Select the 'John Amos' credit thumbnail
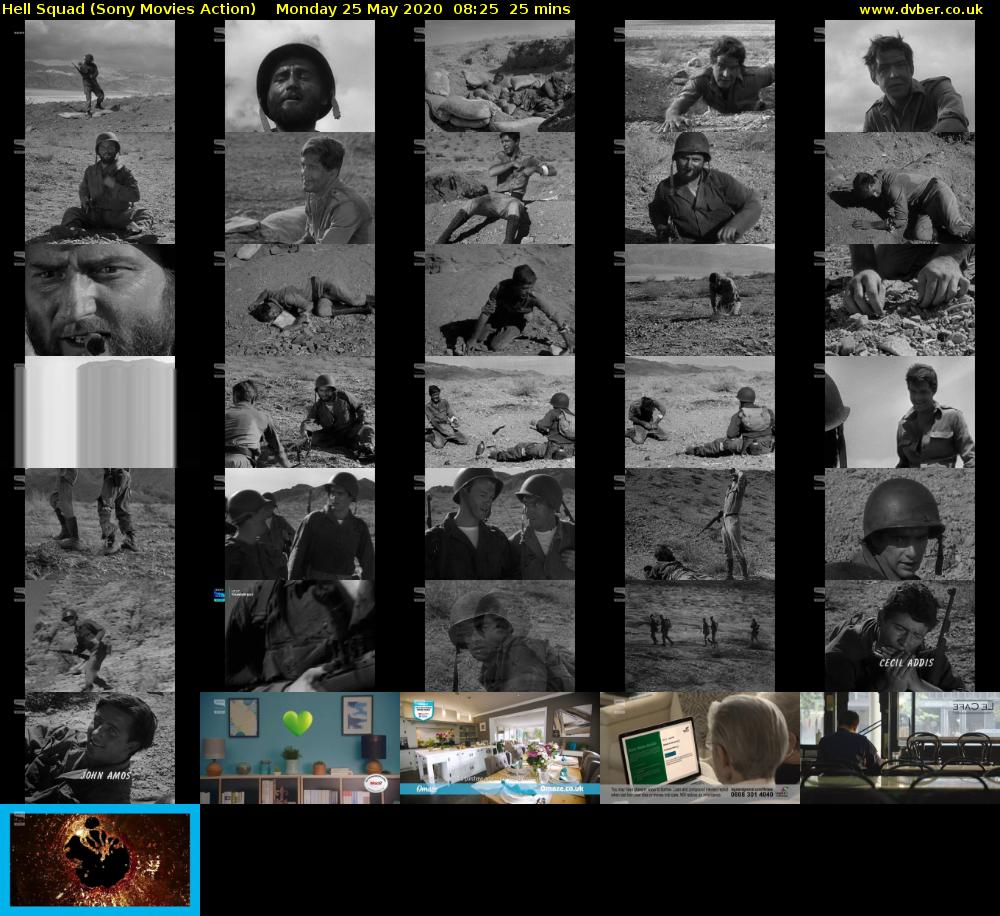1000x916 pixels. (99, 748)
